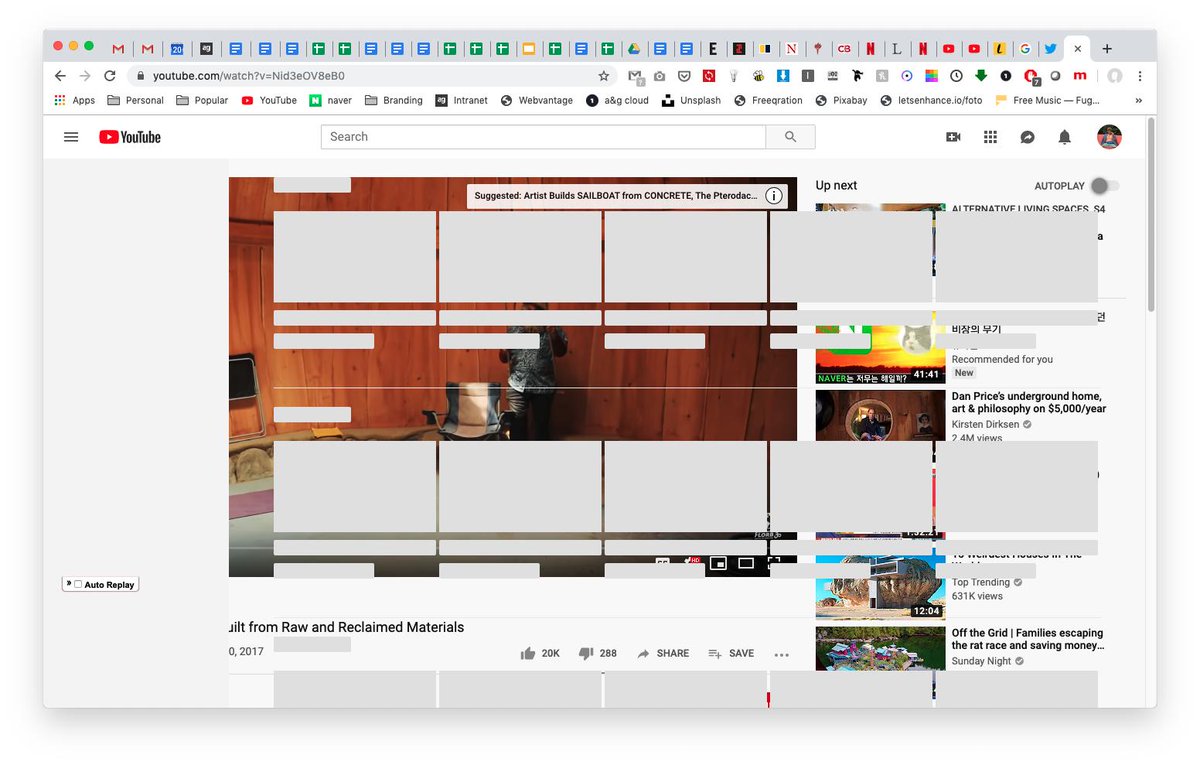Show hidden bookmarks with the » chevron
Screen dimensions: 1200x765
[1138, 100]
